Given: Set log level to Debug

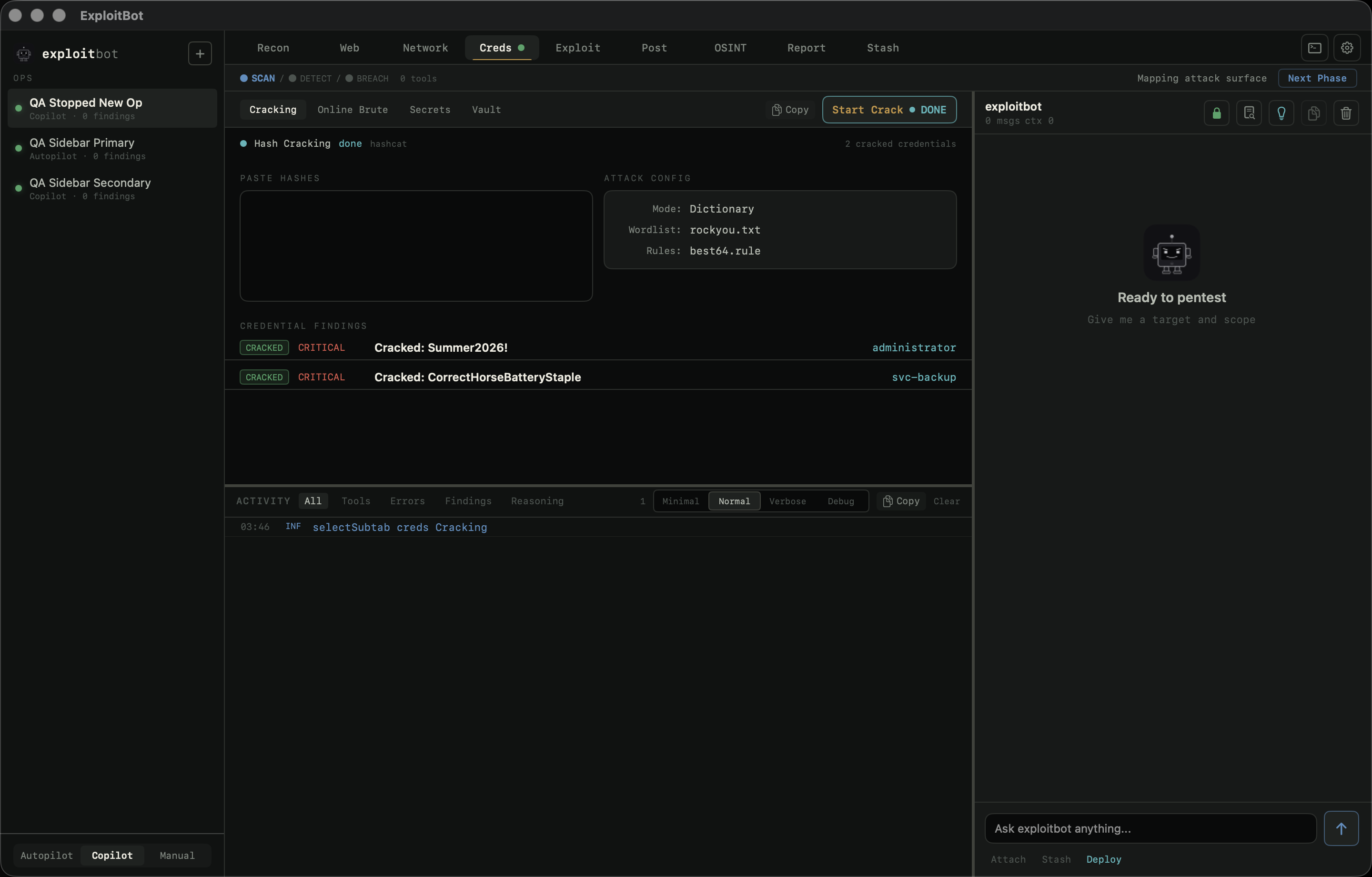Looking at the screenshot, I should tap(841, 501).
